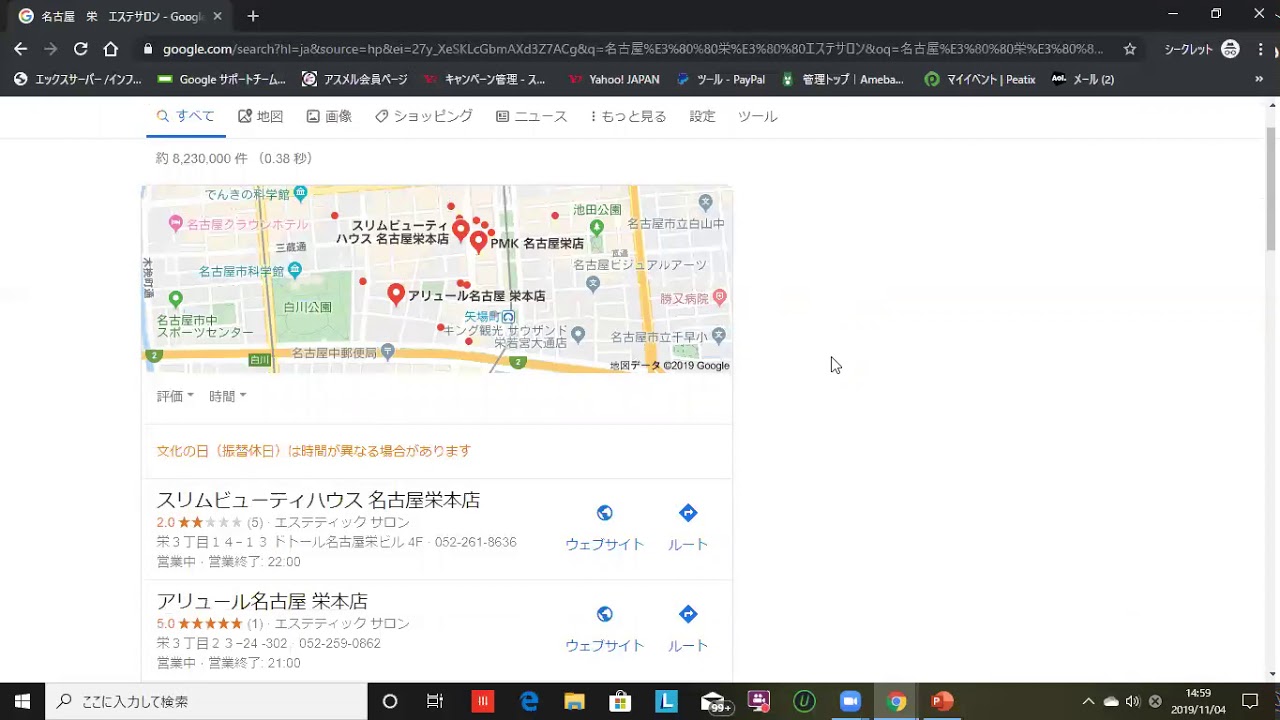Screen dimensions: 1280x720
Task: Bookmark this page with the star
Action: [1130, 49]
